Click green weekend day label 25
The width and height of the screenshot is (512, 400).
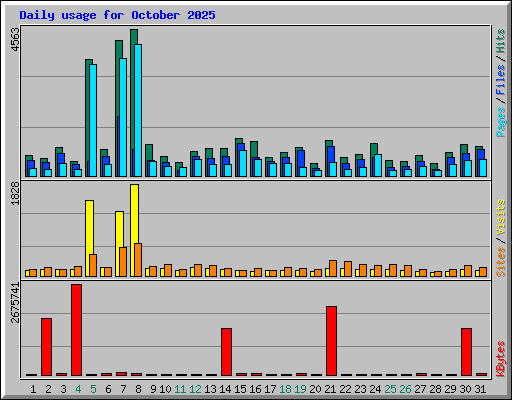point(390,389)
